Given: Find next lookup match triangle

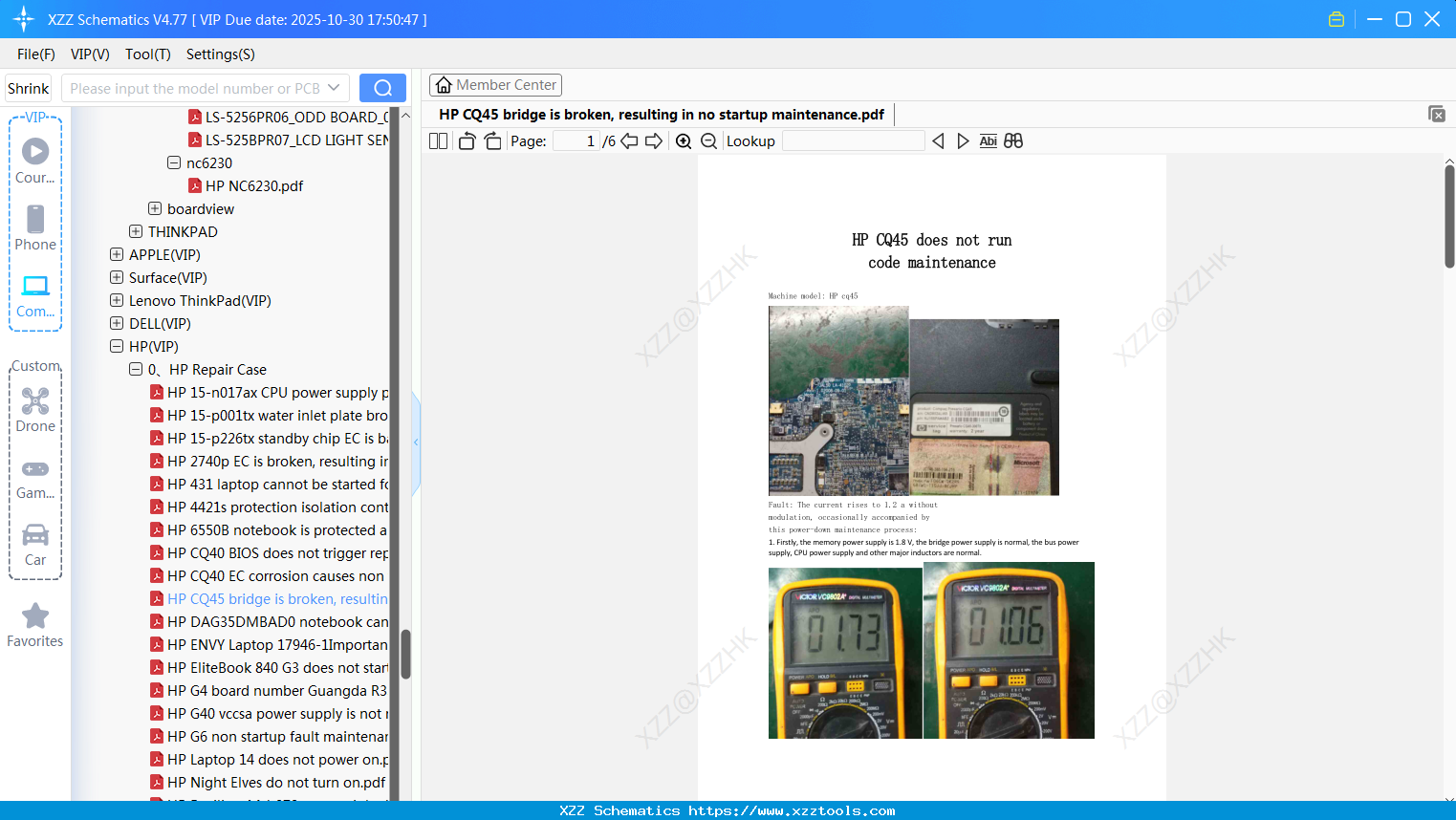Looking at the screenshot, I should 963,141.
